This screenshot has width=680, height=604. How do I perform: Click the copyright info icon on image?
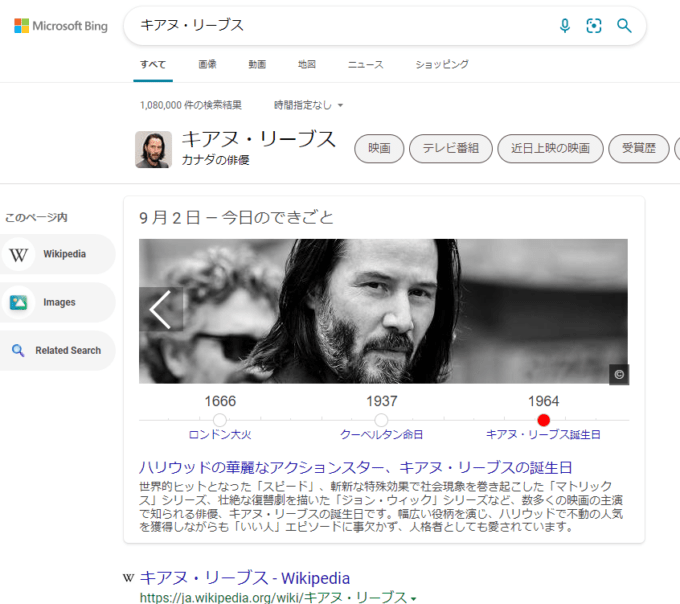pos(619,374)
